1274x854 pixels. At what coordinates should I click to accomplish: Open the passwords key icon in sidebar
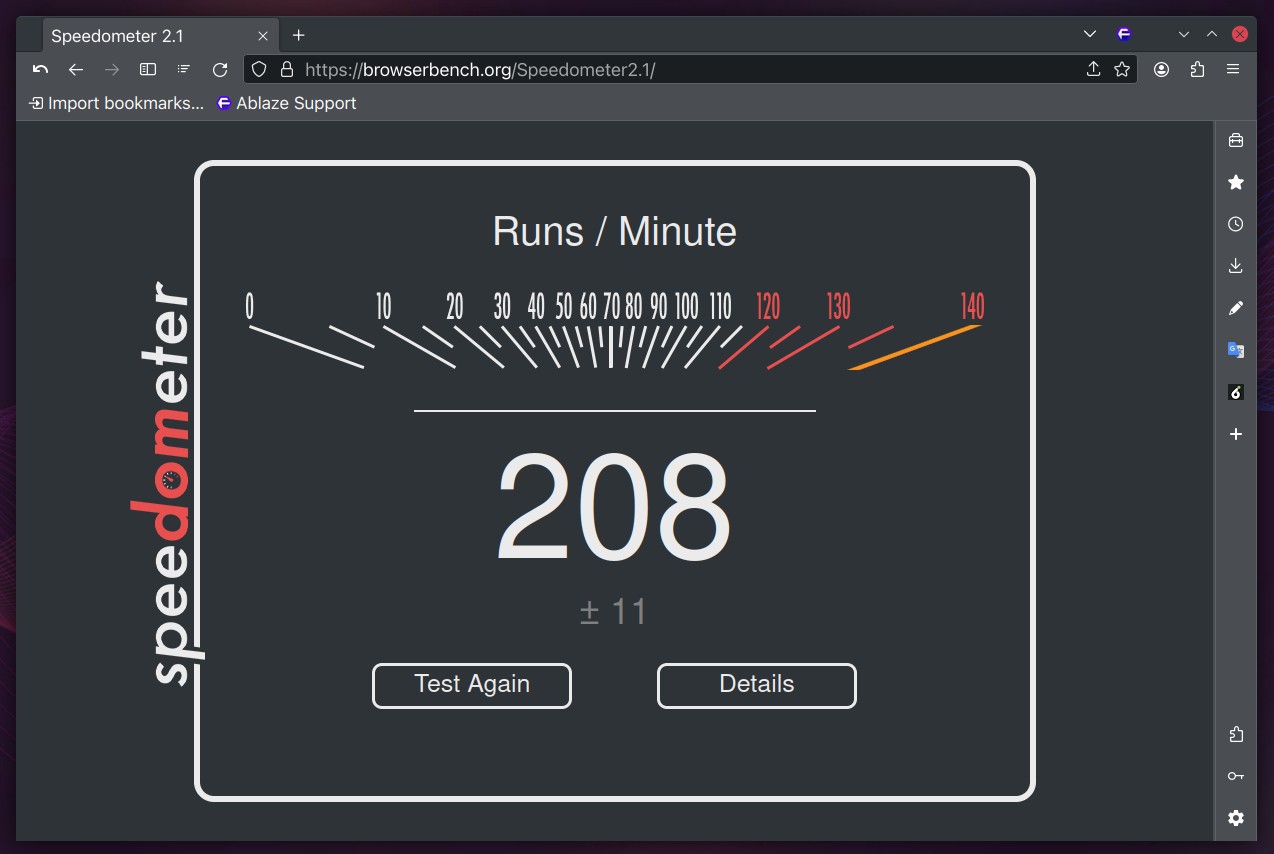point(1236,776)
